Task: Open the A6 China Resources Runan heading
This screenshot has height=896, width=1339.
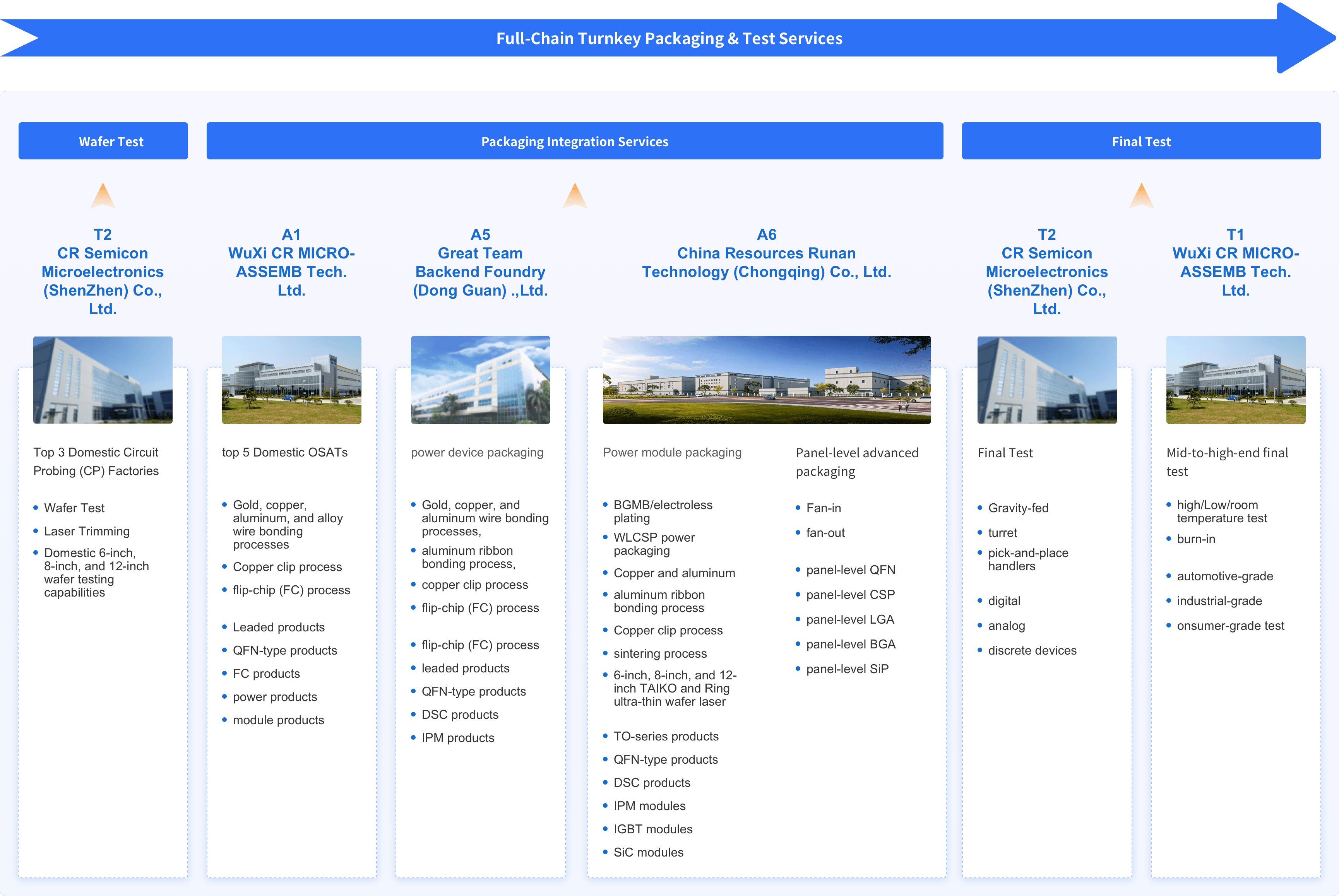Action: click(x=766, y=253)
